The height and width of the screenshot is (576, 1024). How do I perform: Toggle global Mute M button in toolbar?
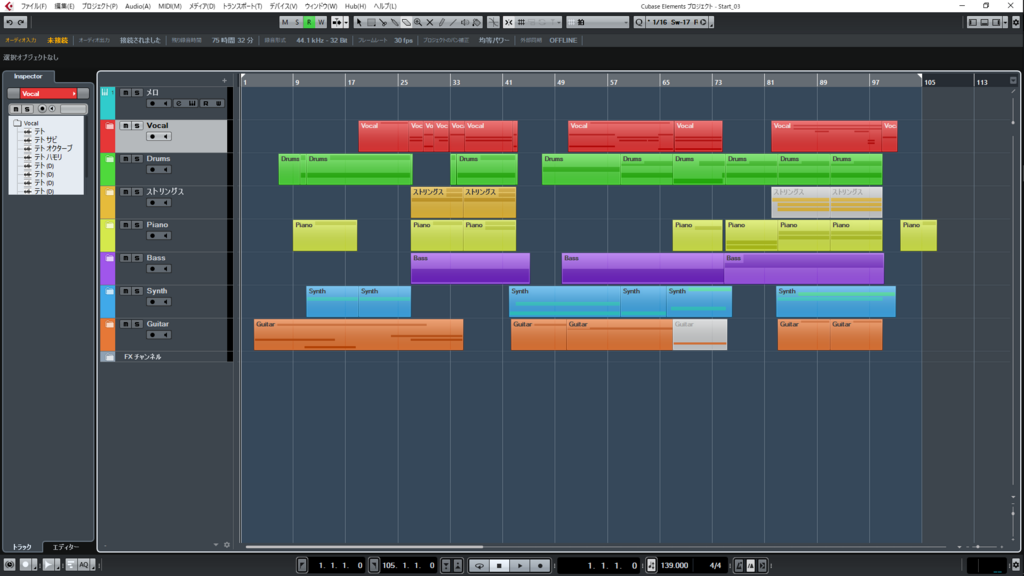click(285, 22)
